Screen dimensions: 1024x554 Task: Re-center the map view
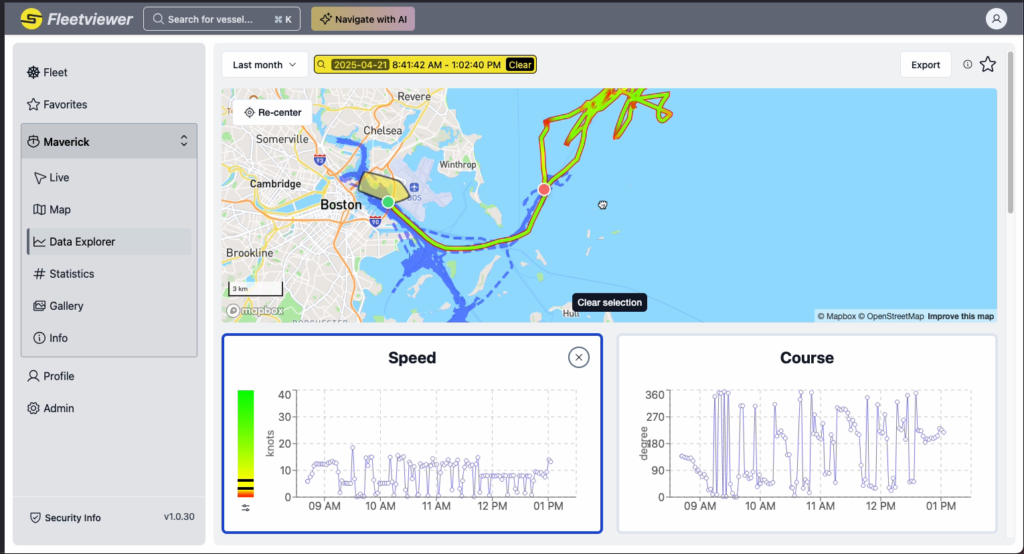272,113
